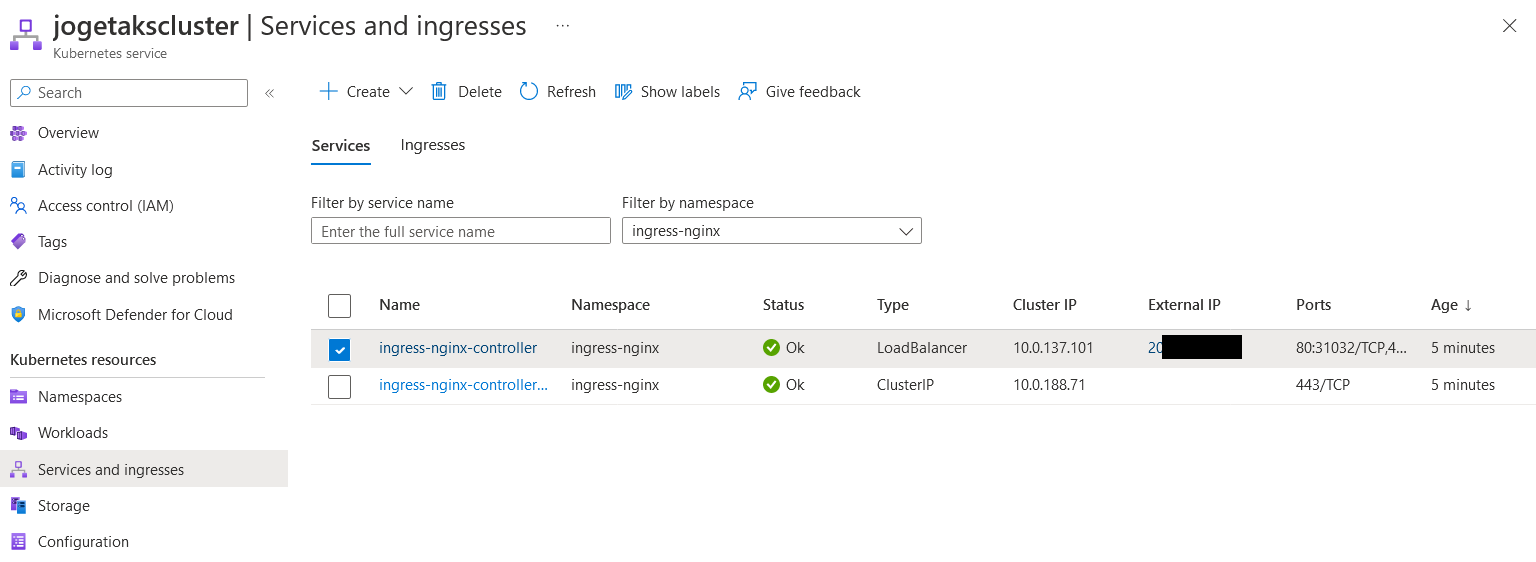Open the ingress-nginx-controller service link
The width and height of the screenshot is (1536, 562).
[x=458, y=349]
